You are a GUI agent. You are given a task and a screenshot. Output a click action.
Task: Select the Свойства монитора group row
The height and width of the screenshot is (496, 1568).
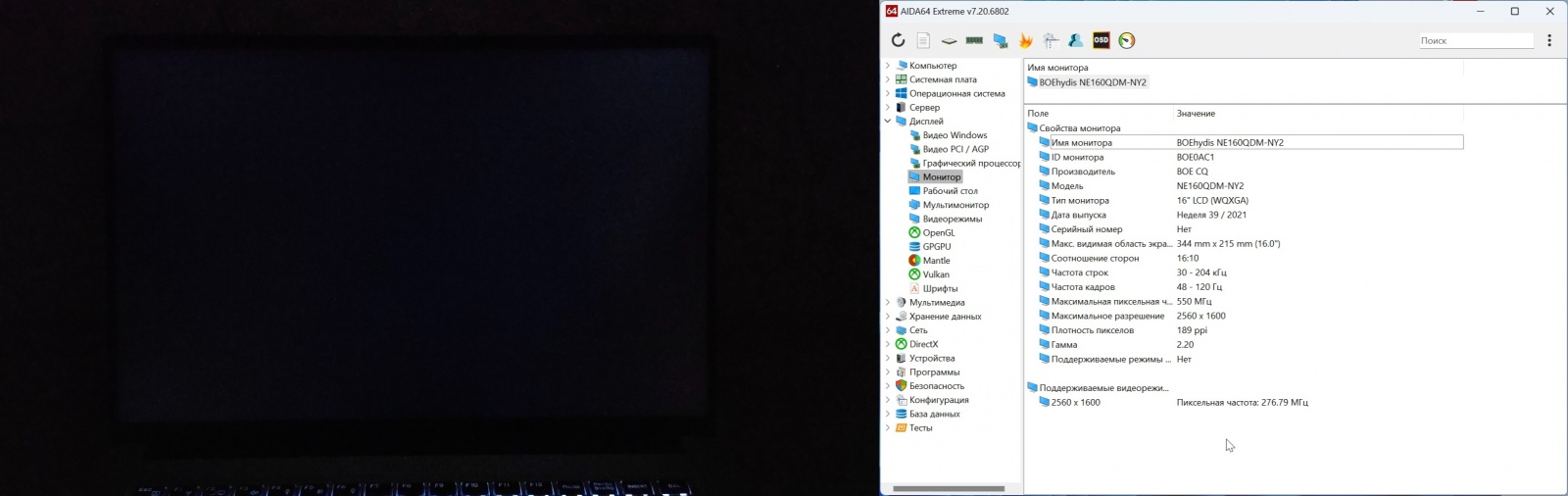1073,128
